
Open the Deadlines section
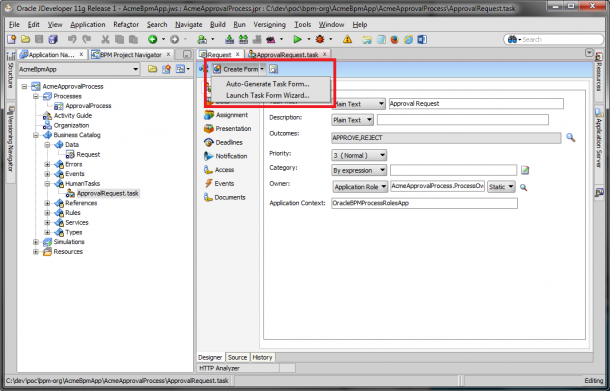[x=223, y=142]
